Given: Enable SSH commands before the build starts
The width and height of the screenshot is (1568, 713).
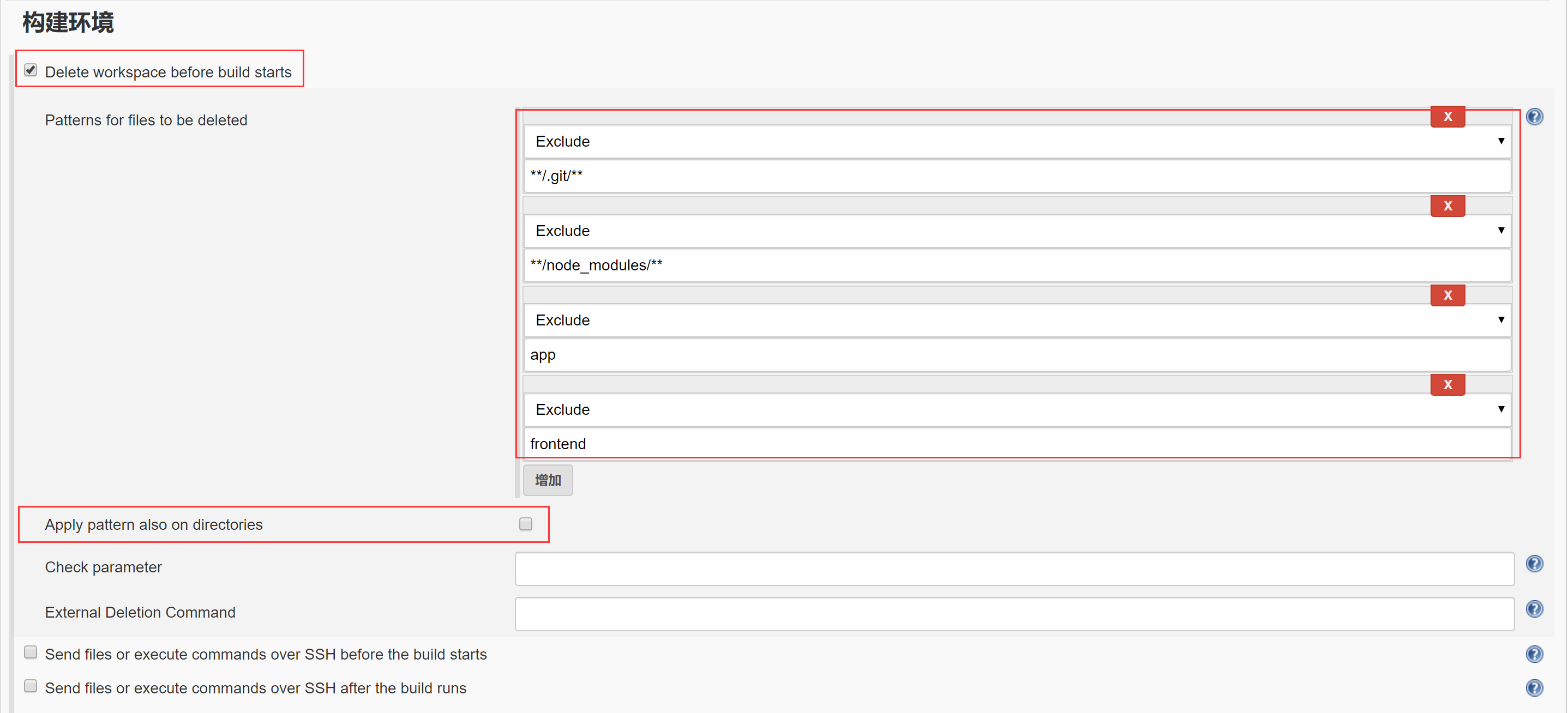Looking at the screenshot, I should click(31, 653).
